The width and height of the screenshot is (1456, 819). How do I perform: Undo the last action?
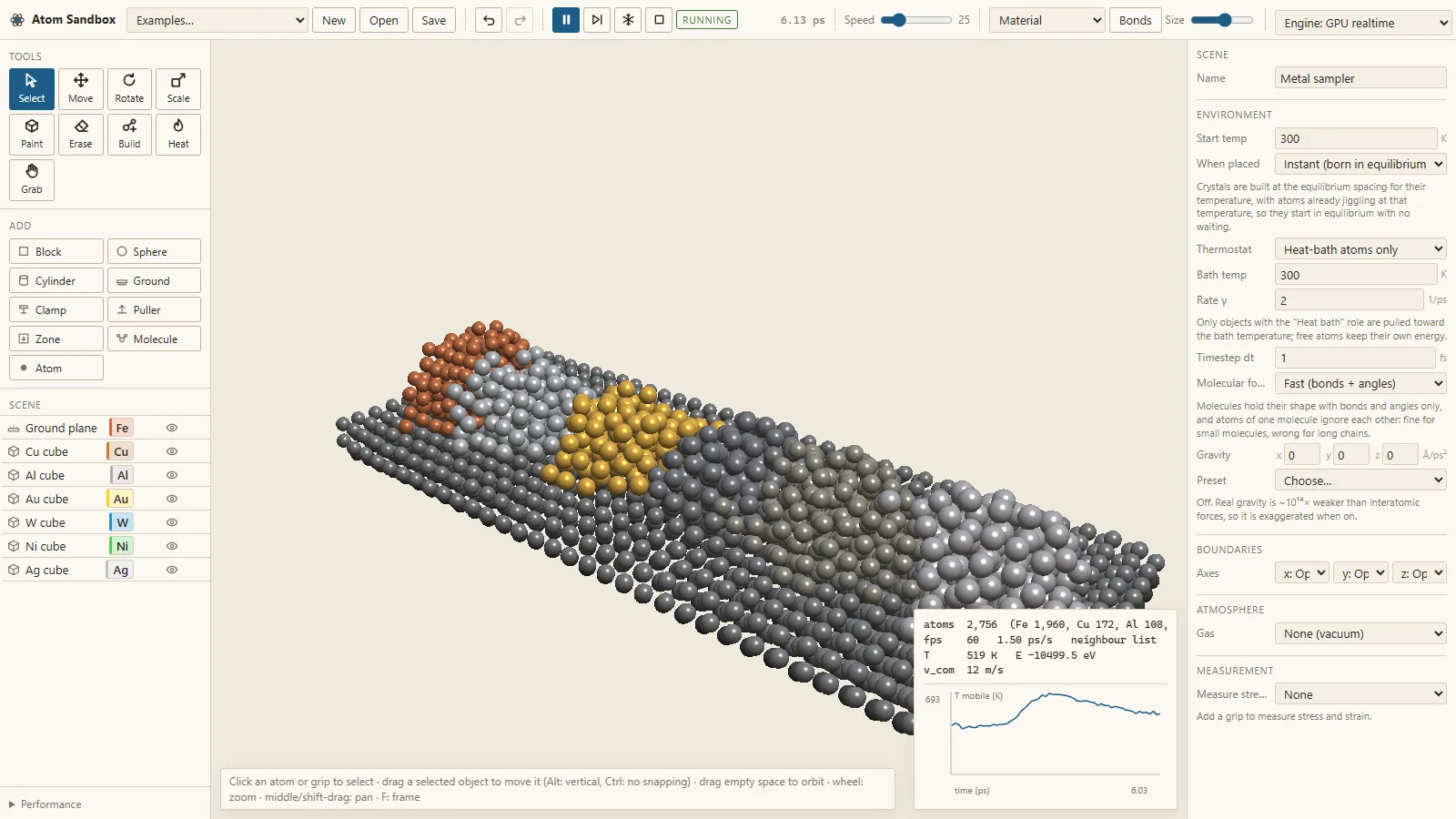click(489, 20)
